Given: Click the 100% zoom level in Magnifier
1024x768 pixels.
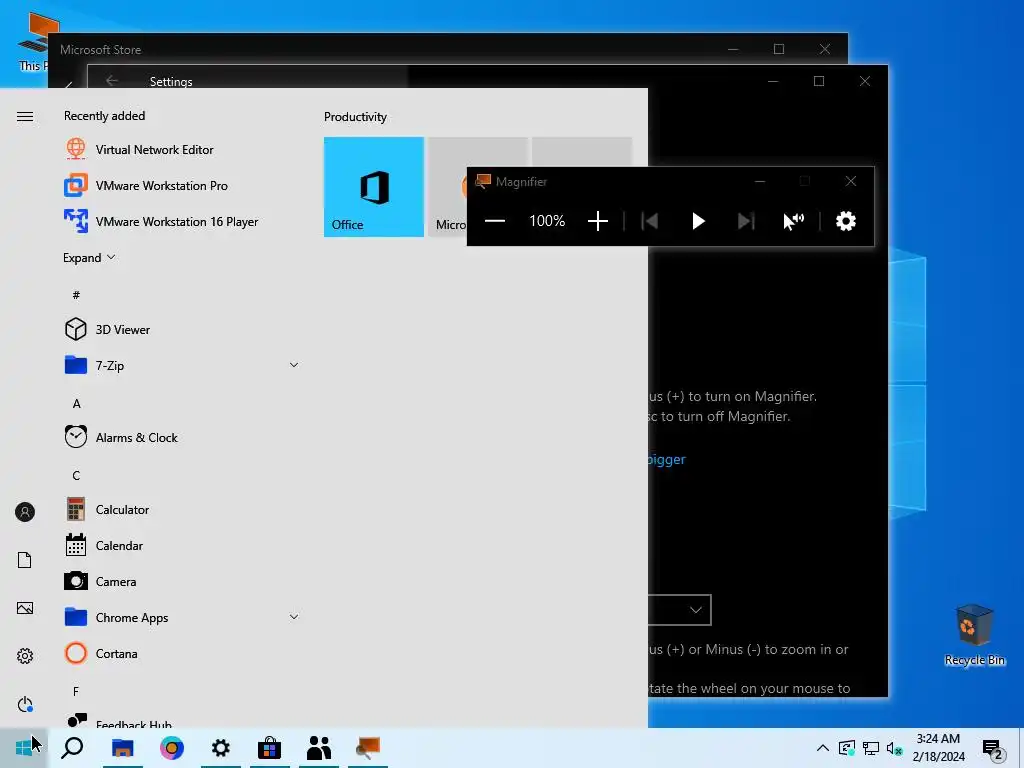Looking at the screenshot, I should point(547,221).
